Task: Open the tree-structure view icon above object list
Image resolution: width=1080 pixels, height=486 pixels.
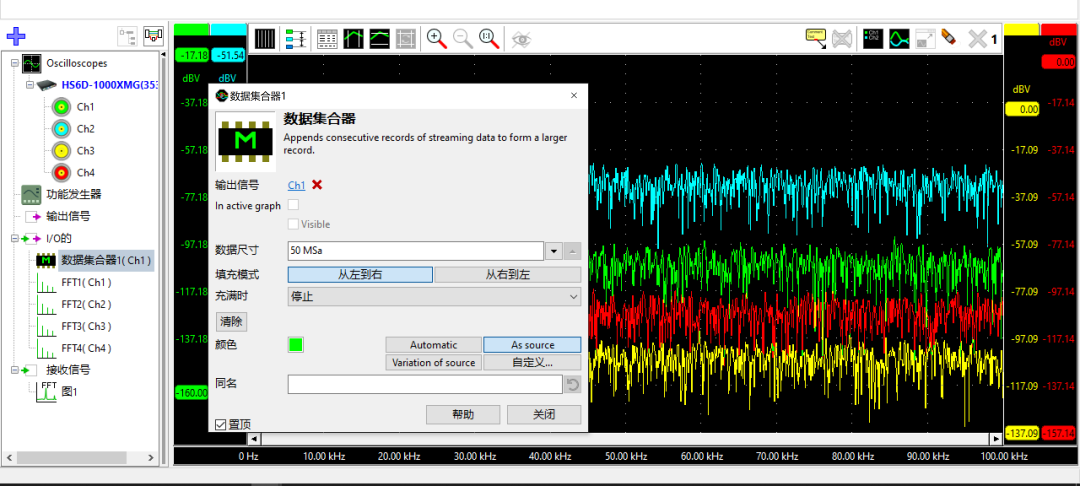Action: (x=127, y=36)
